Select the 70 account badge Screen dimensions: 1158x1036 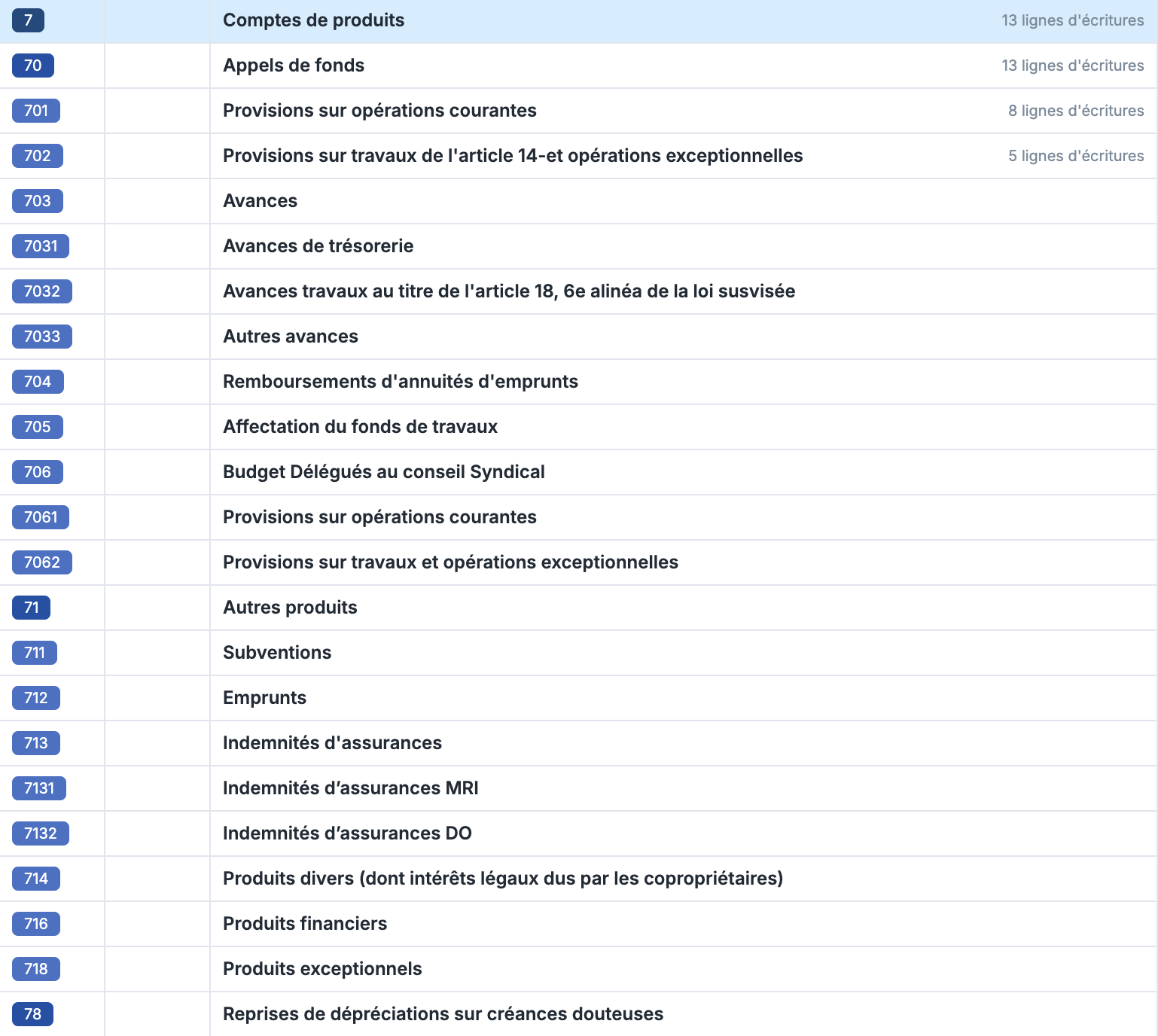[32, 66]
